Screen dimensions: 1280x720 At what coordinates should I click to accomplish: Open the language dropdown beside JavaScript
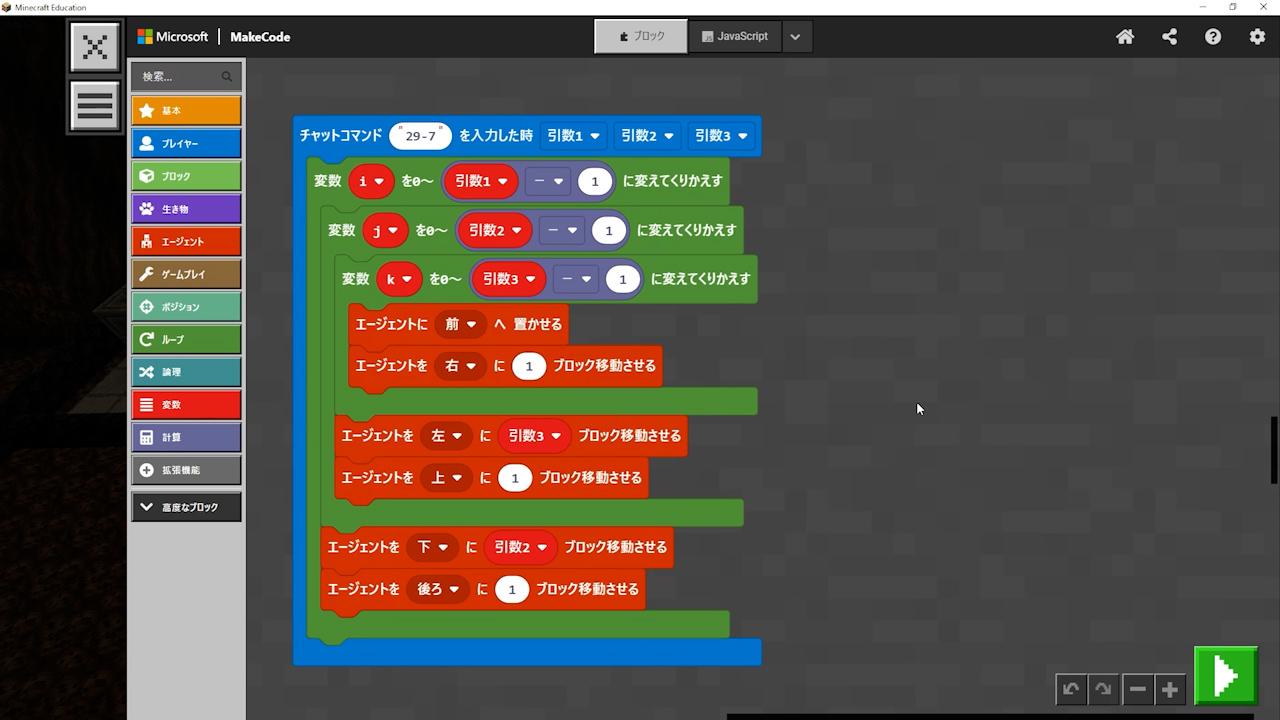[x=795, y=37]
